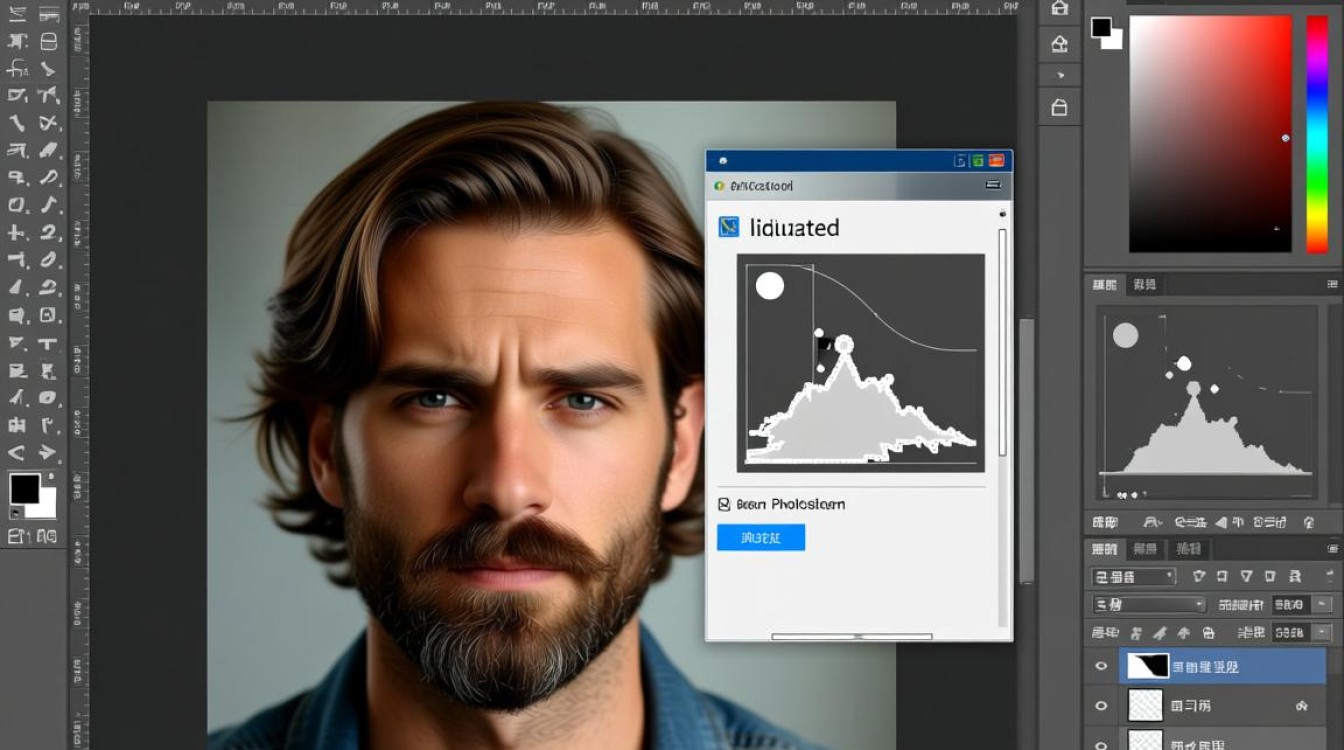Click the vertical rainbow hue slider
The image size is (1344, 750).
[1317, 133]
